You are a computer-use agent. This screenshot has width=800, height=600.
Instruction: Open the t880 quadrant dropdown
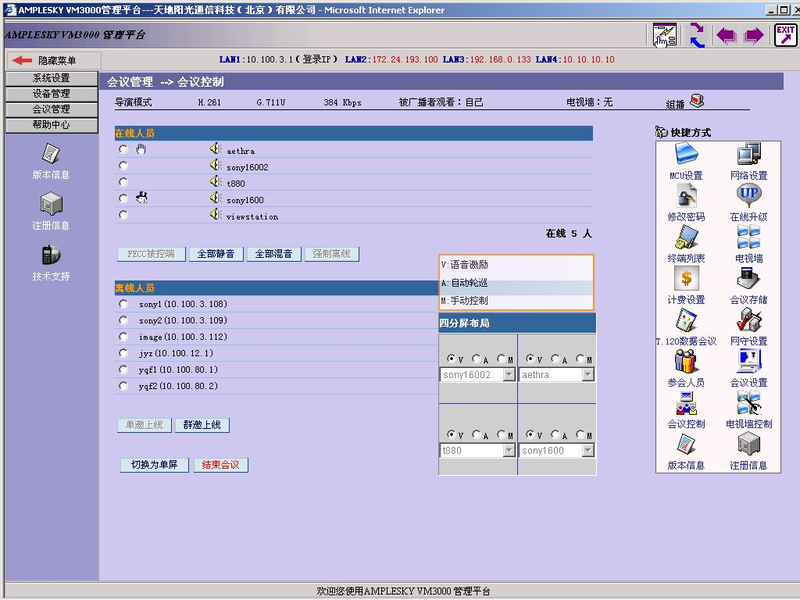tap(478, 451)
